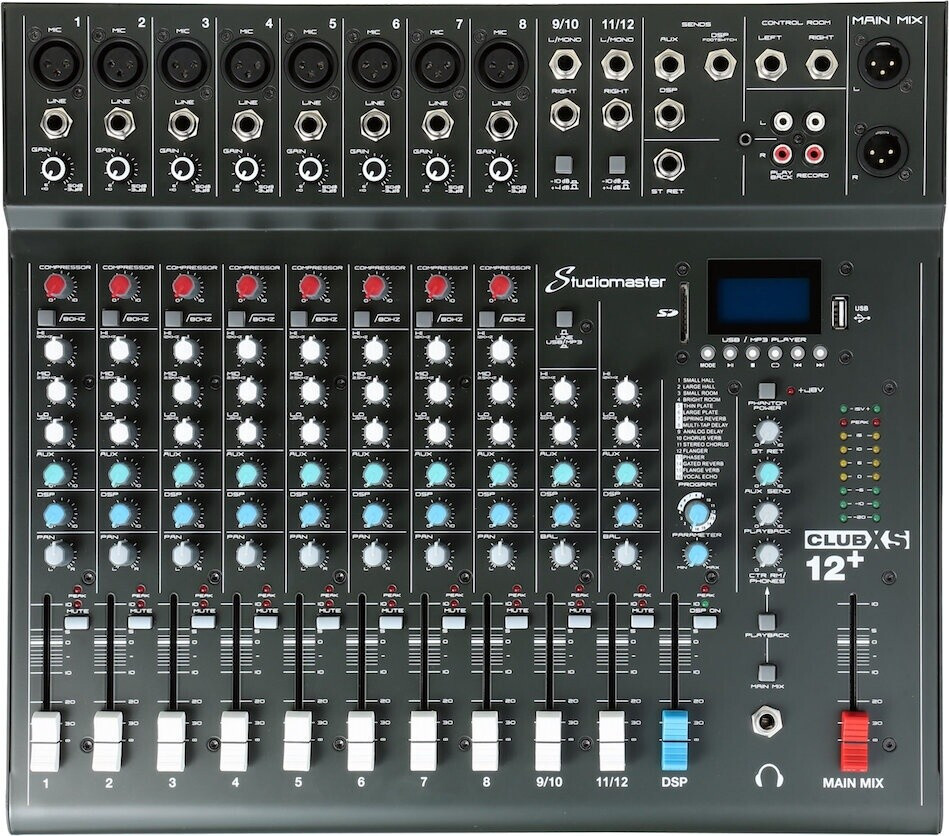Select an effect with the blue PROGRAM knob
Image resolution: width=949 pixels, height=836 pixels.
point(695,512)
